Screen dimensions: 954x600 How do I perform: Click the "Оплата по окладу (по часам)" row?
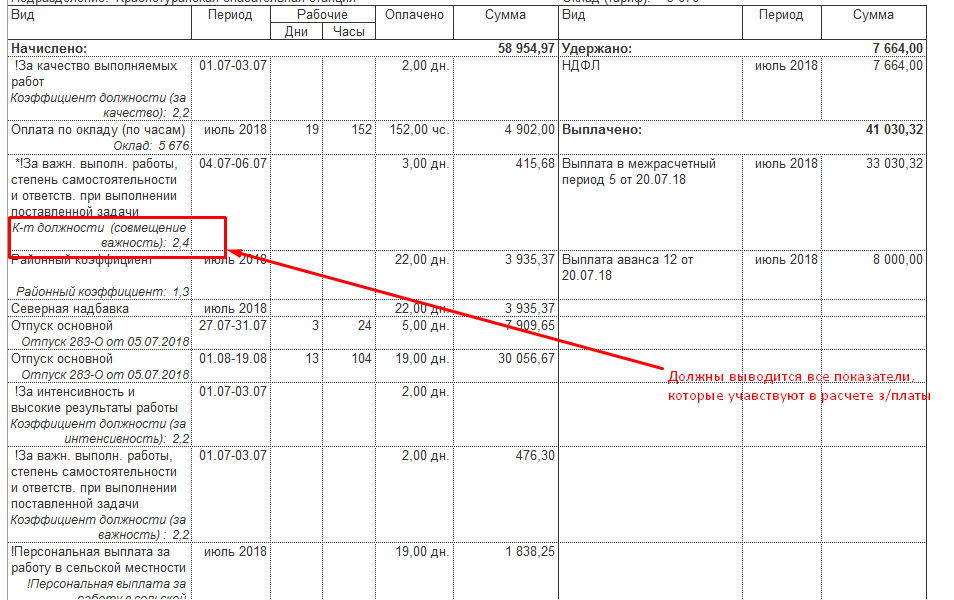98,130
